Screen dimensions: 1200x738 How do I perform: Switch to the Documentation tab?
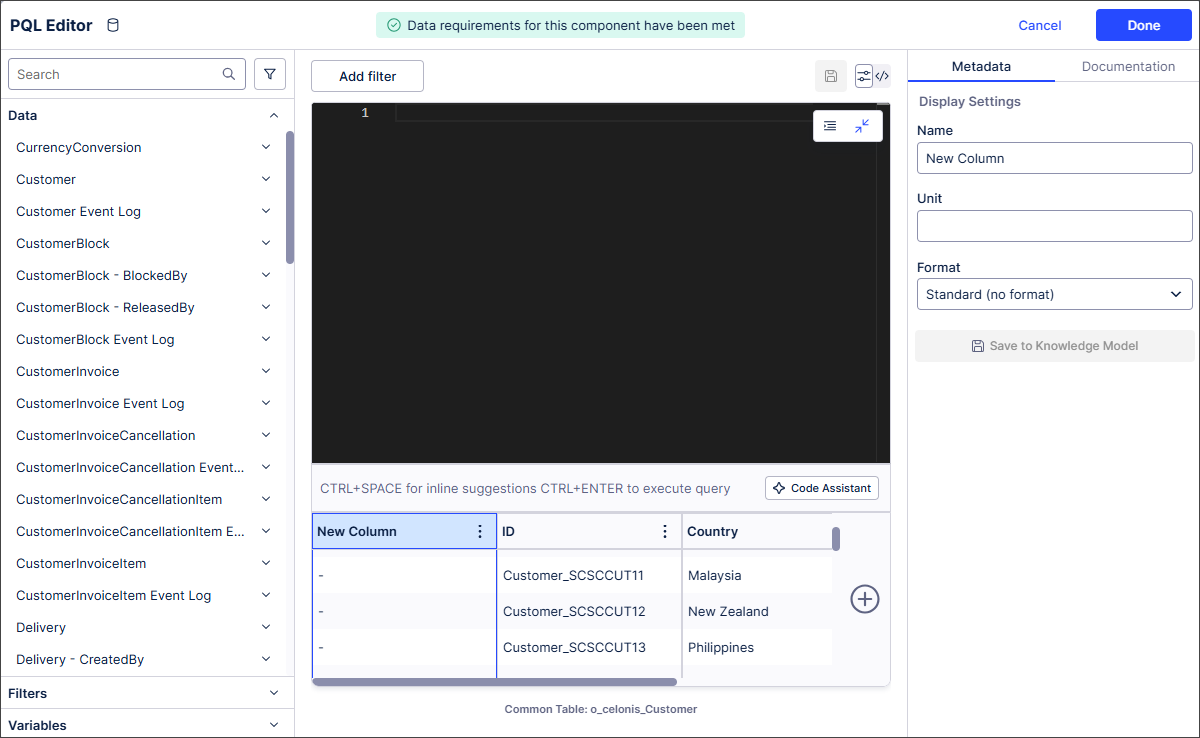1128,66
